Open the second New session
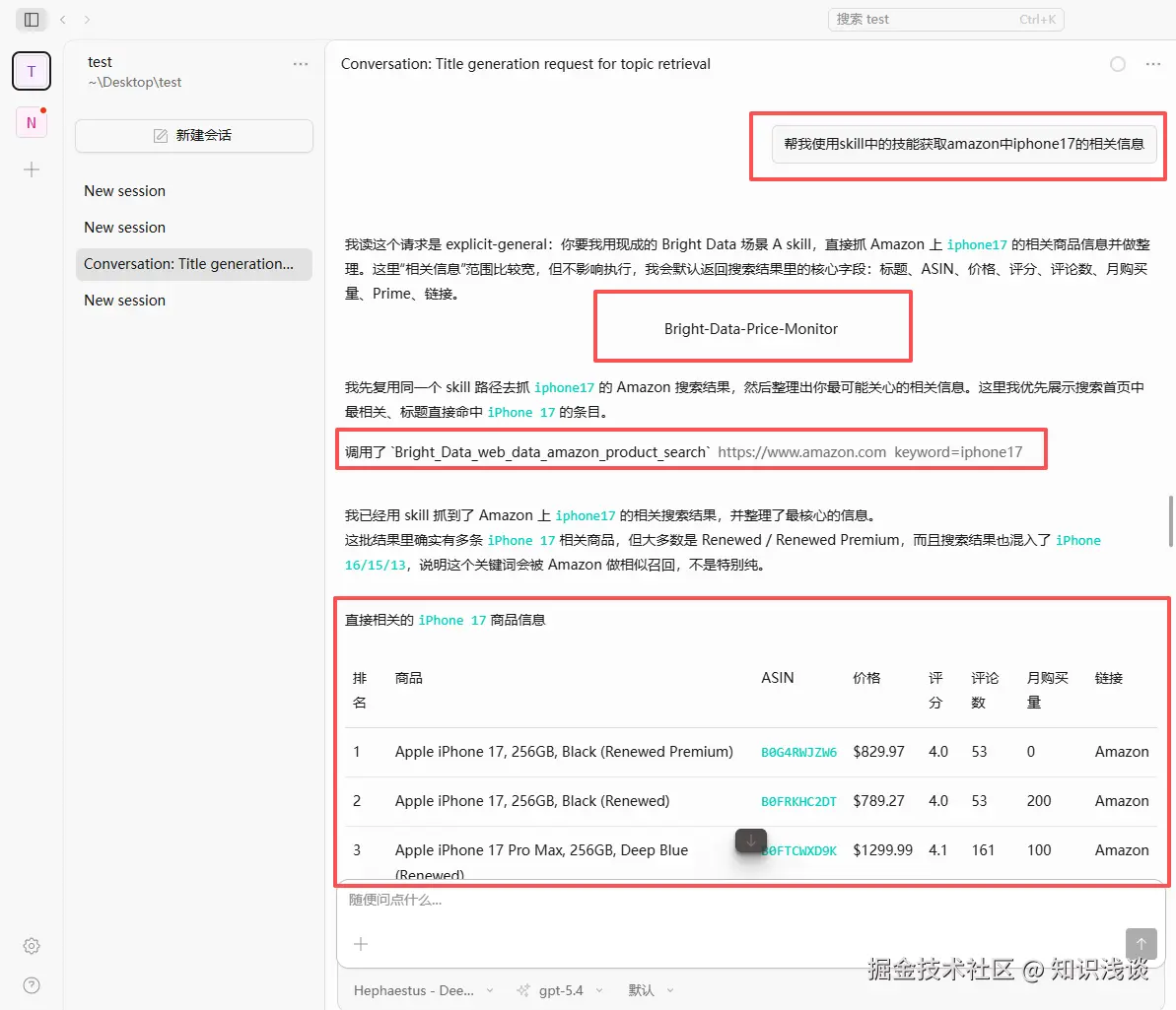1176x1010 pixels. (194, 228)
